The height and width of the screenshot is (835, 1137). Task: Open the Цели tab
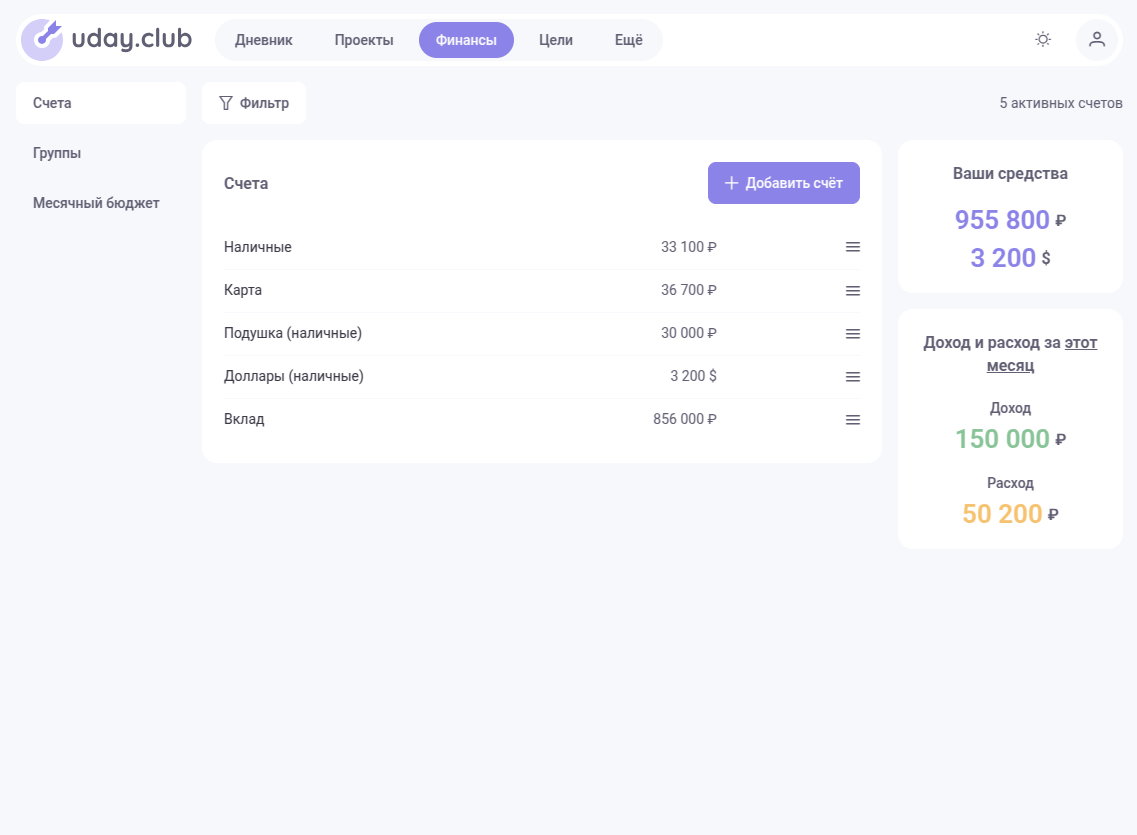pyautogui.click(x=556, y=40)
